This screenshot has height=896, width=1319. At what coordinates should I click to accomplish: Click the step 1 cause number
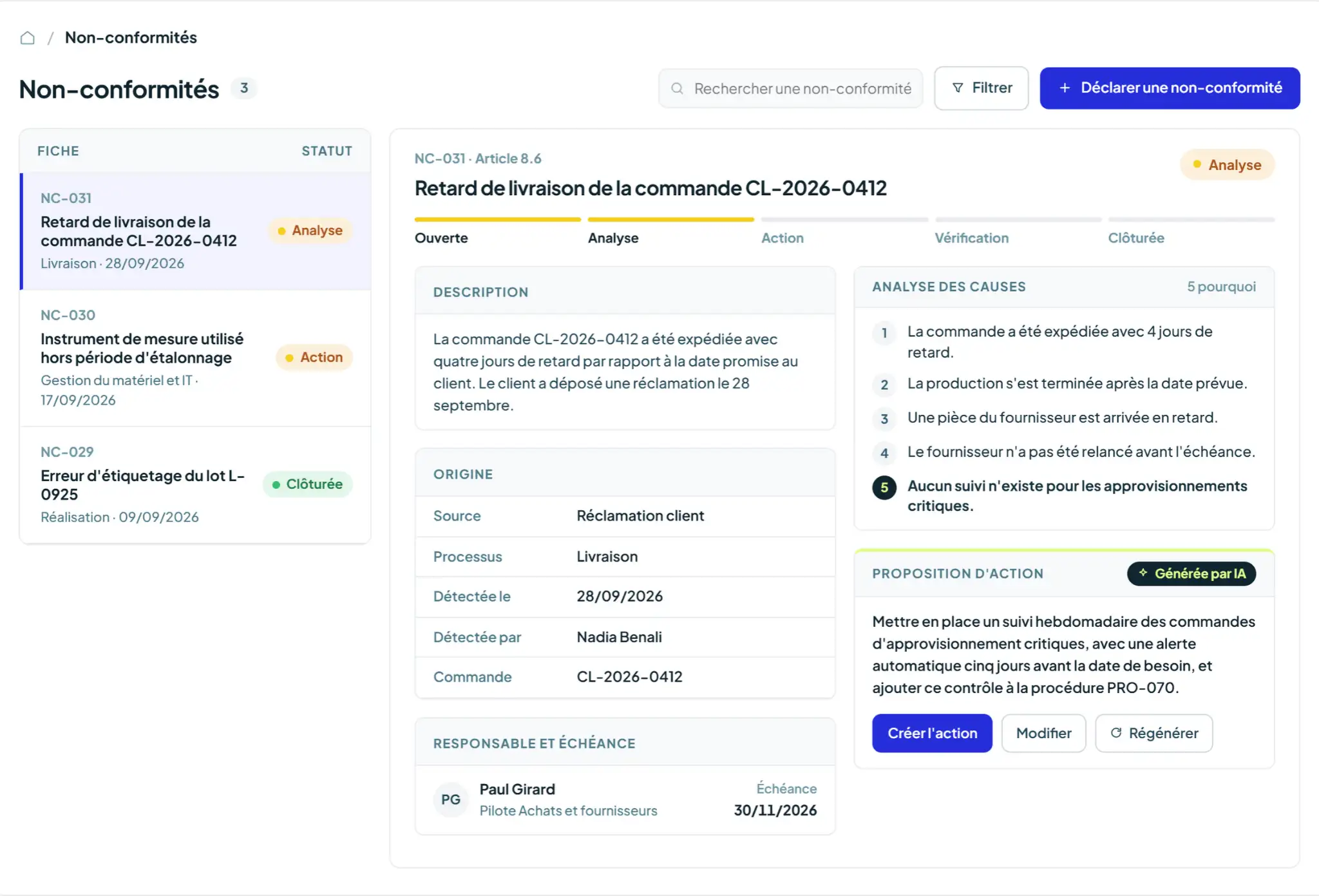click(x=884, y=333)
